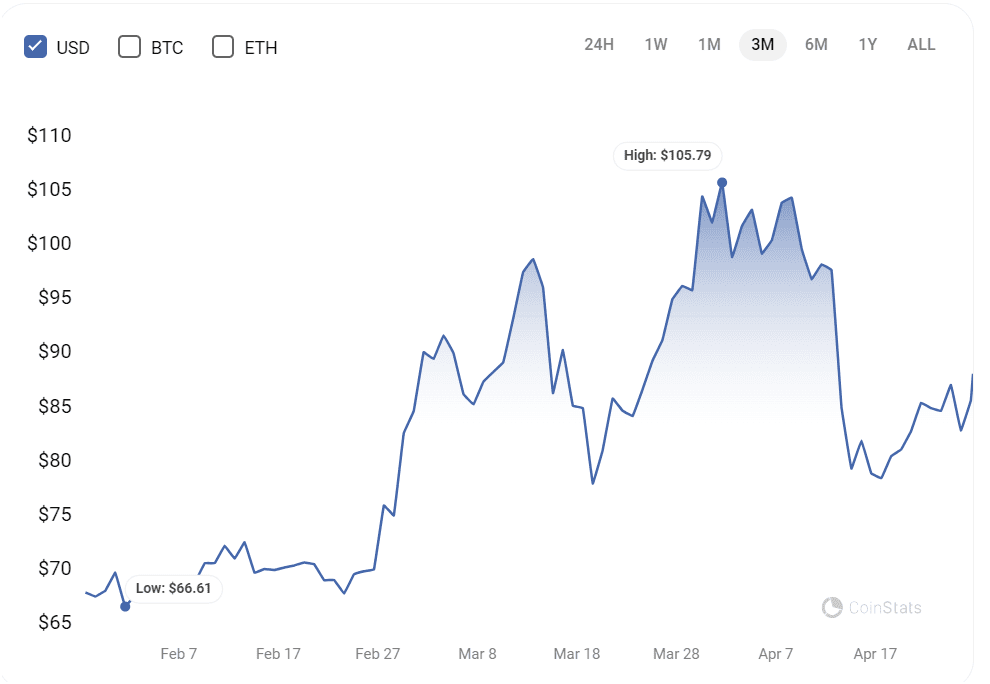Click the Feb 7 date label
The width and height of the screenshot is (990, 684).
click(179, 654)
